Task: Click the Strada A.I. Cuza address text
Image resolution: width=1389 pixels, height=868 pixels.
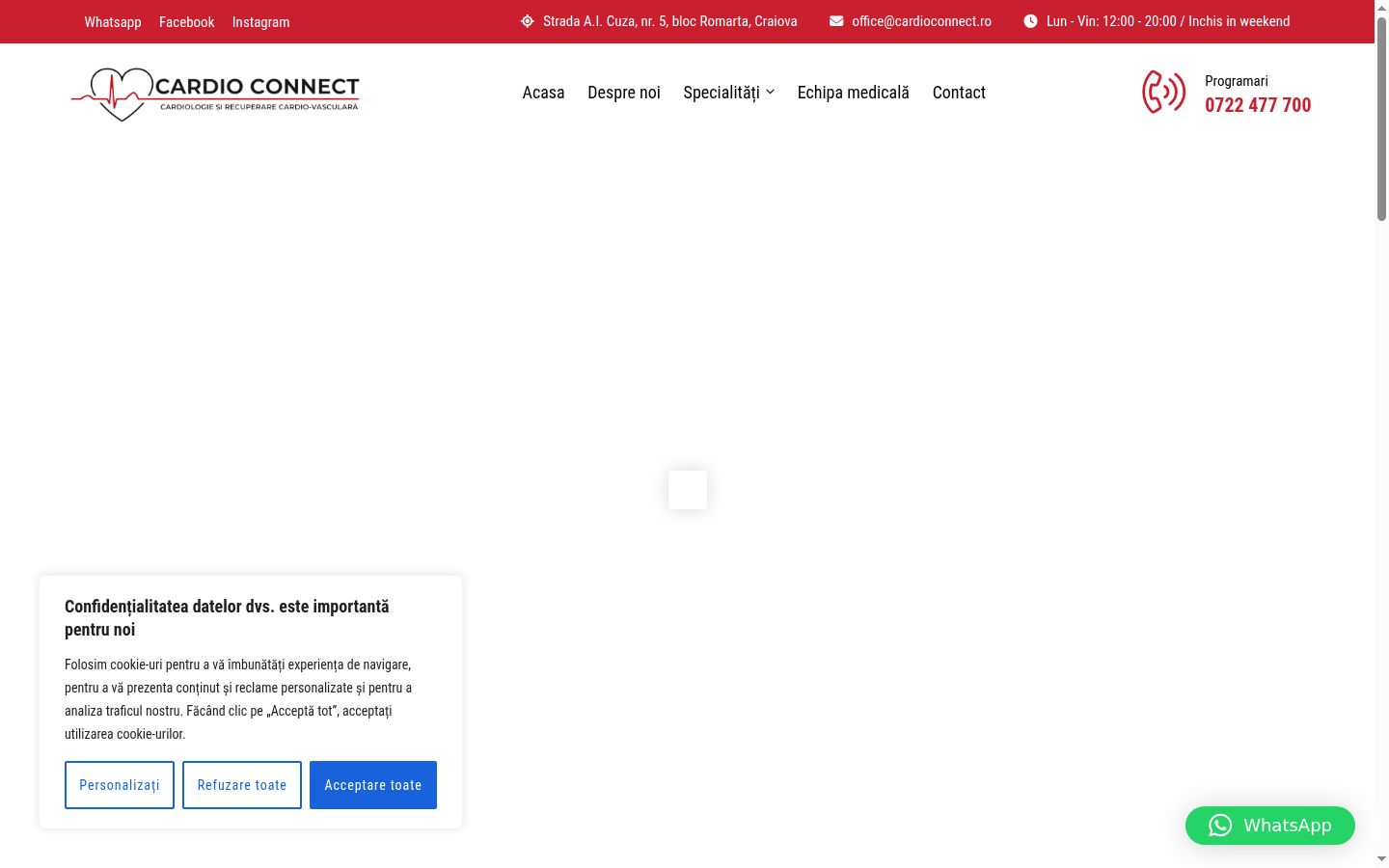Action: point(670,21)
